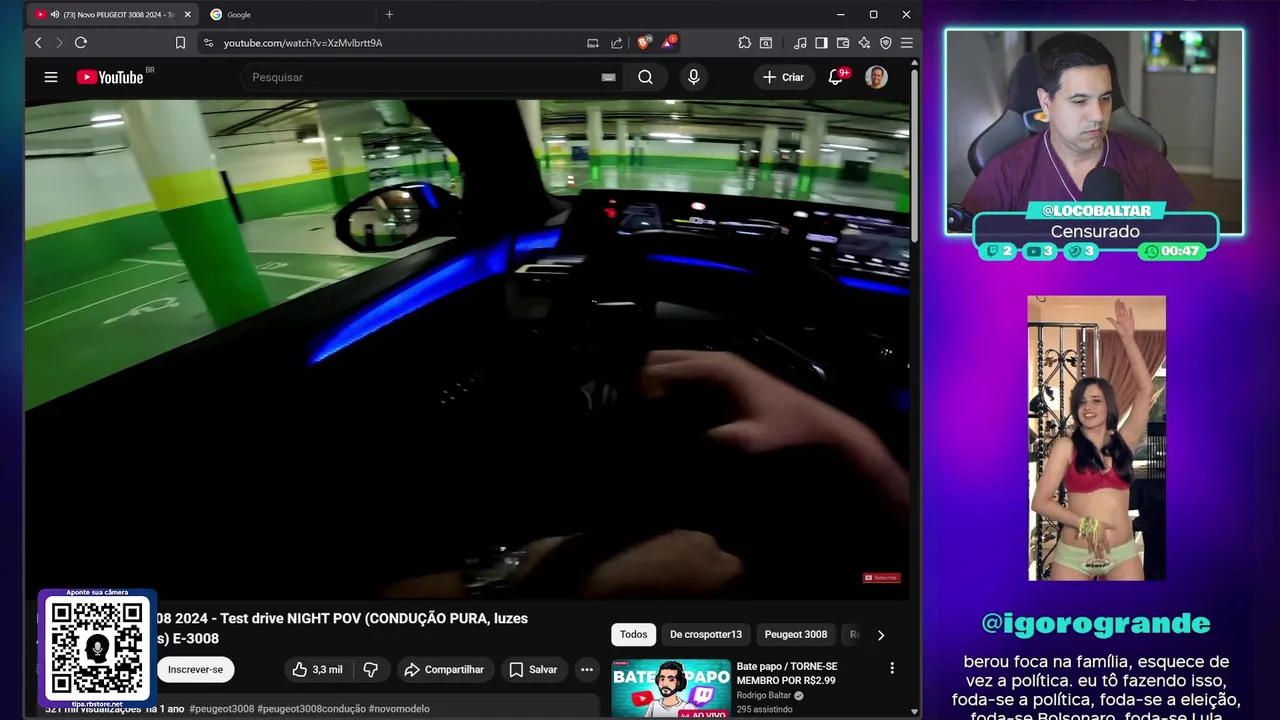
Task: Click the Inscrever-se subscribe button
Action: [x=195, y=670]
